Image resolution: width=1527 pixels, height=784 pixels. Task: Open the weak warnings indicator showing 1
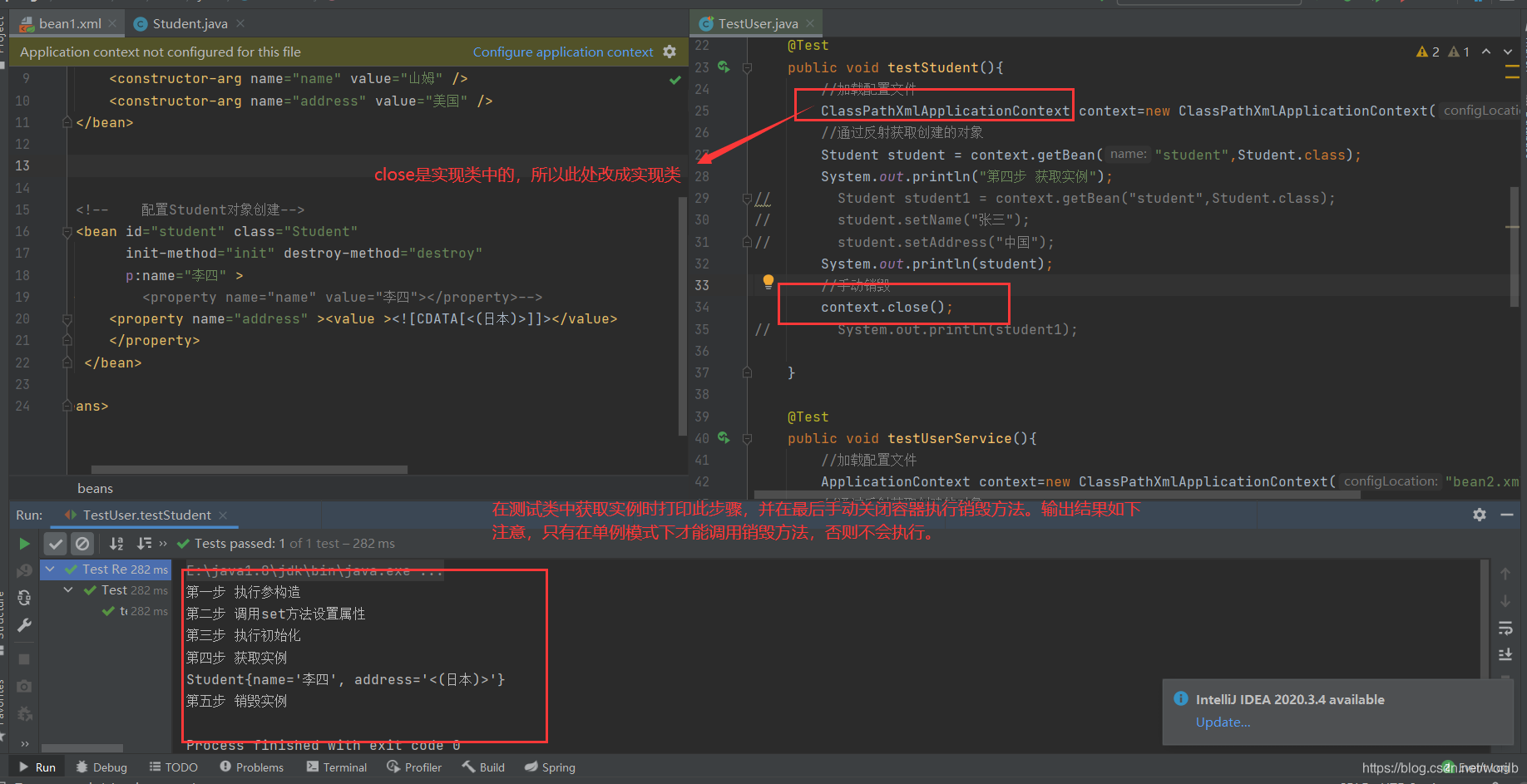(x=1460, y=52)
